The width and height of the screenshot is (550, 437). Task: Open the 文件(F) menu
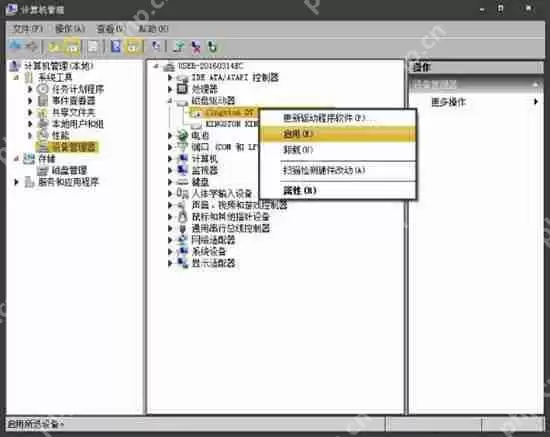27,28
